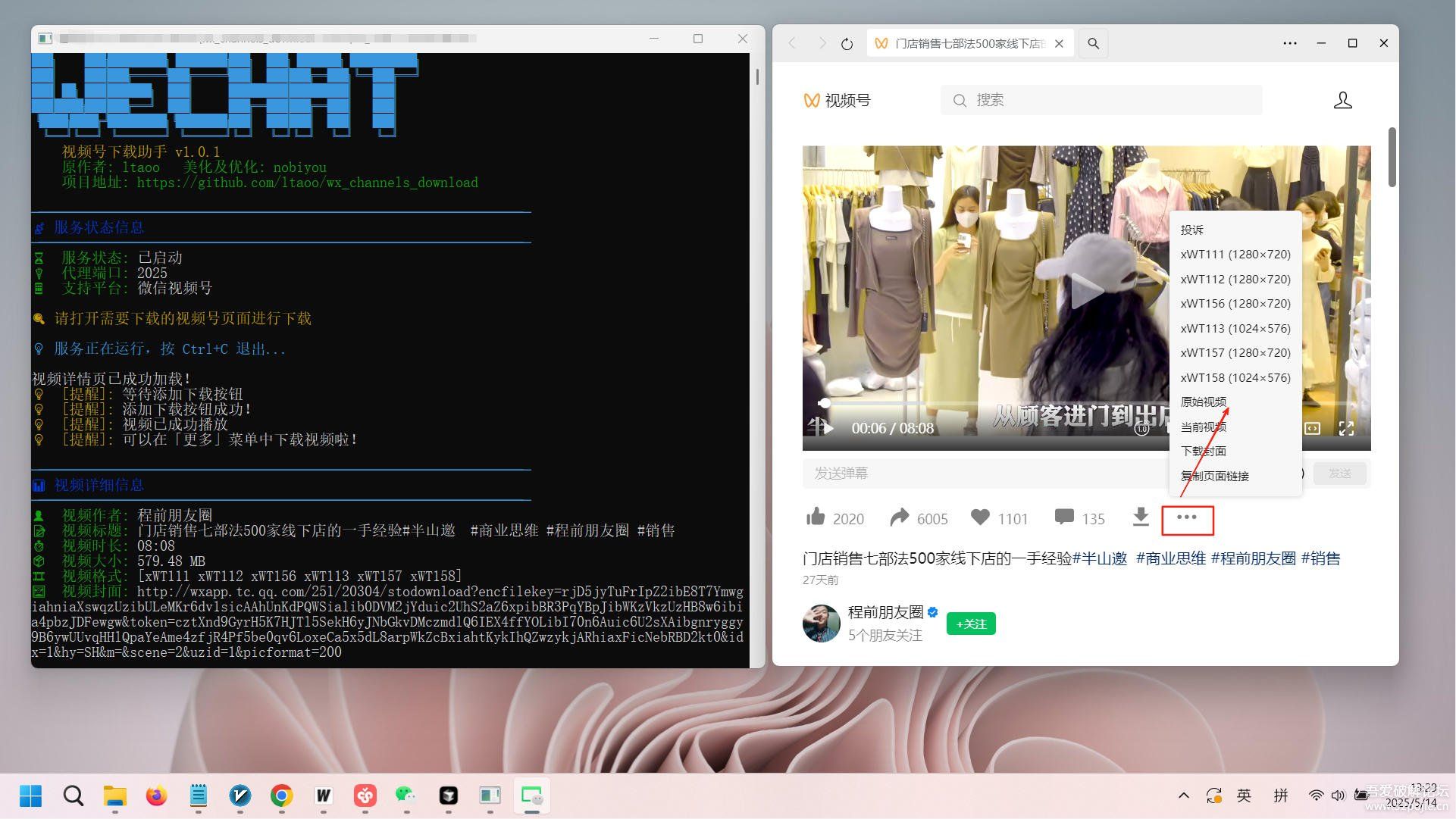The width and height of the screenshot is (1456, 819).
Task: Click the share arrow icon
Action: coord(899,517)
